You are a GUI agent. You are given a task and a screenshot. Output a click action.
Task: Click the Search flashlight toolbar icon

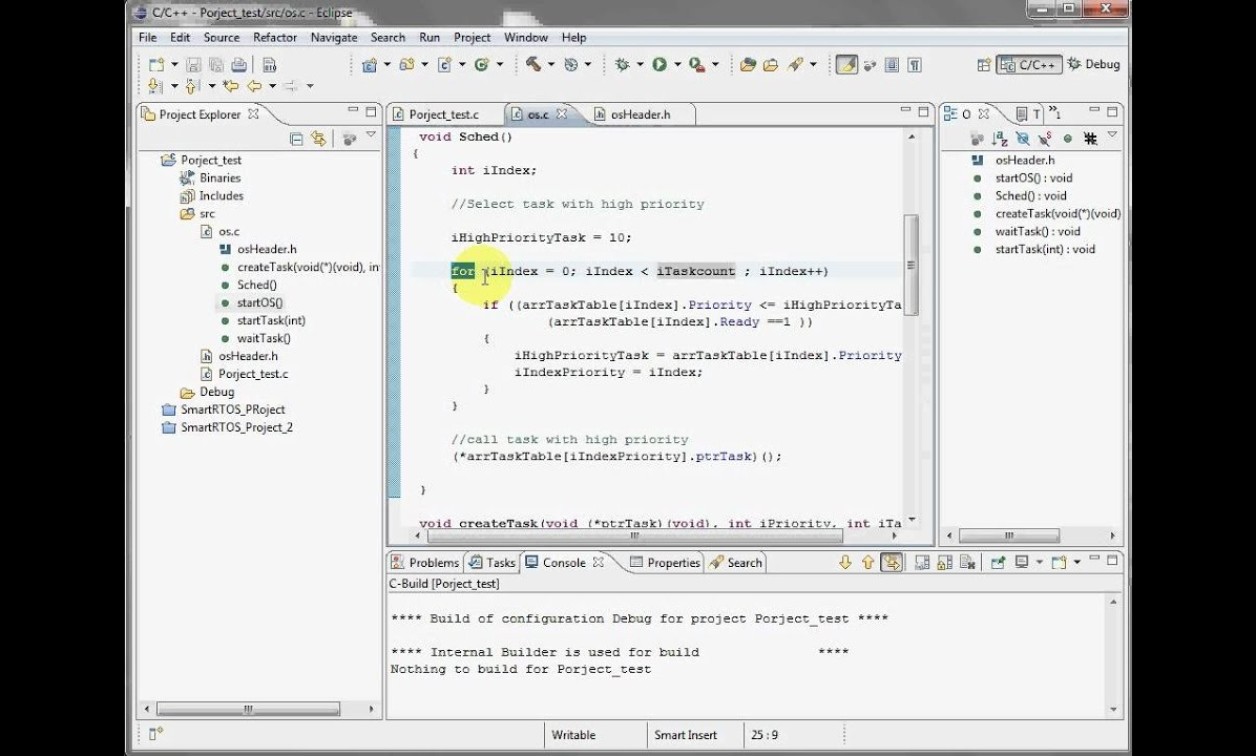point(795,65)
